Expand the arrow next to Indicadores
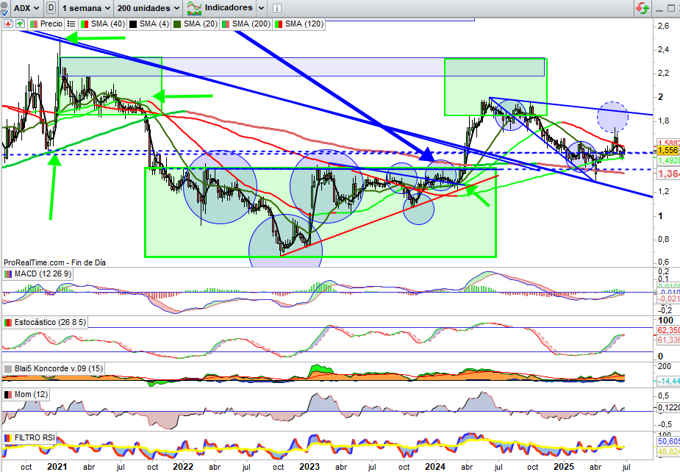680x472 pixels. pos(261,8)
